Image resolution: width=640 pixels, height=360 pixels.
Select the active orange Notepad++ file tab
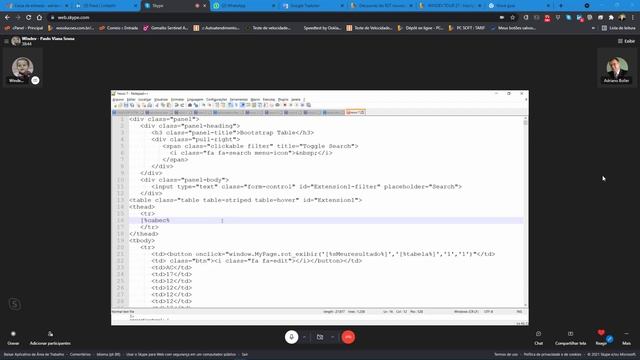[x=355, y=112]
